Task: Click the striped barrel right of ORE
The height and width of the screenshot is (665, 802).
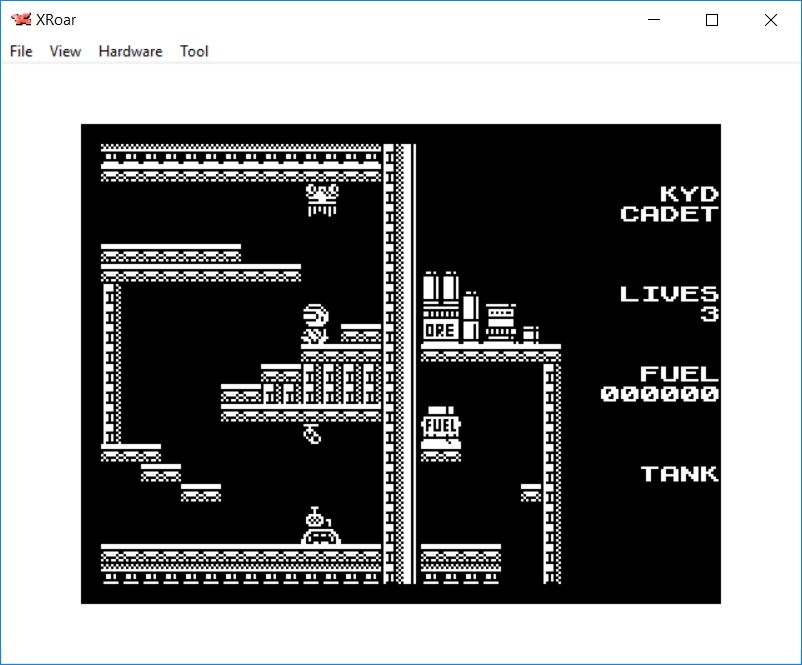Action: point(500,322)
